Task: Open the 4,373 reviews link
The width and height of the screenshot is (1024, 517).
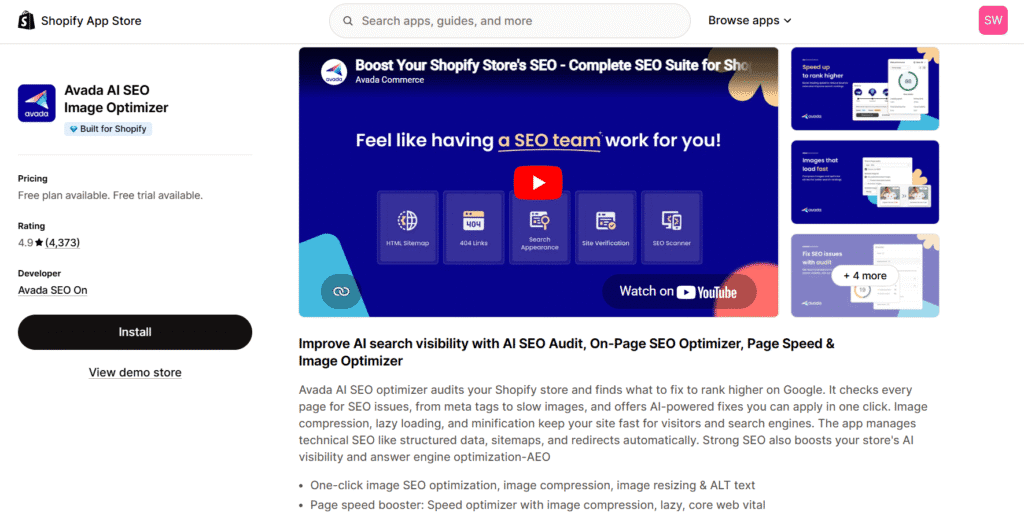Action: [62, 243]
